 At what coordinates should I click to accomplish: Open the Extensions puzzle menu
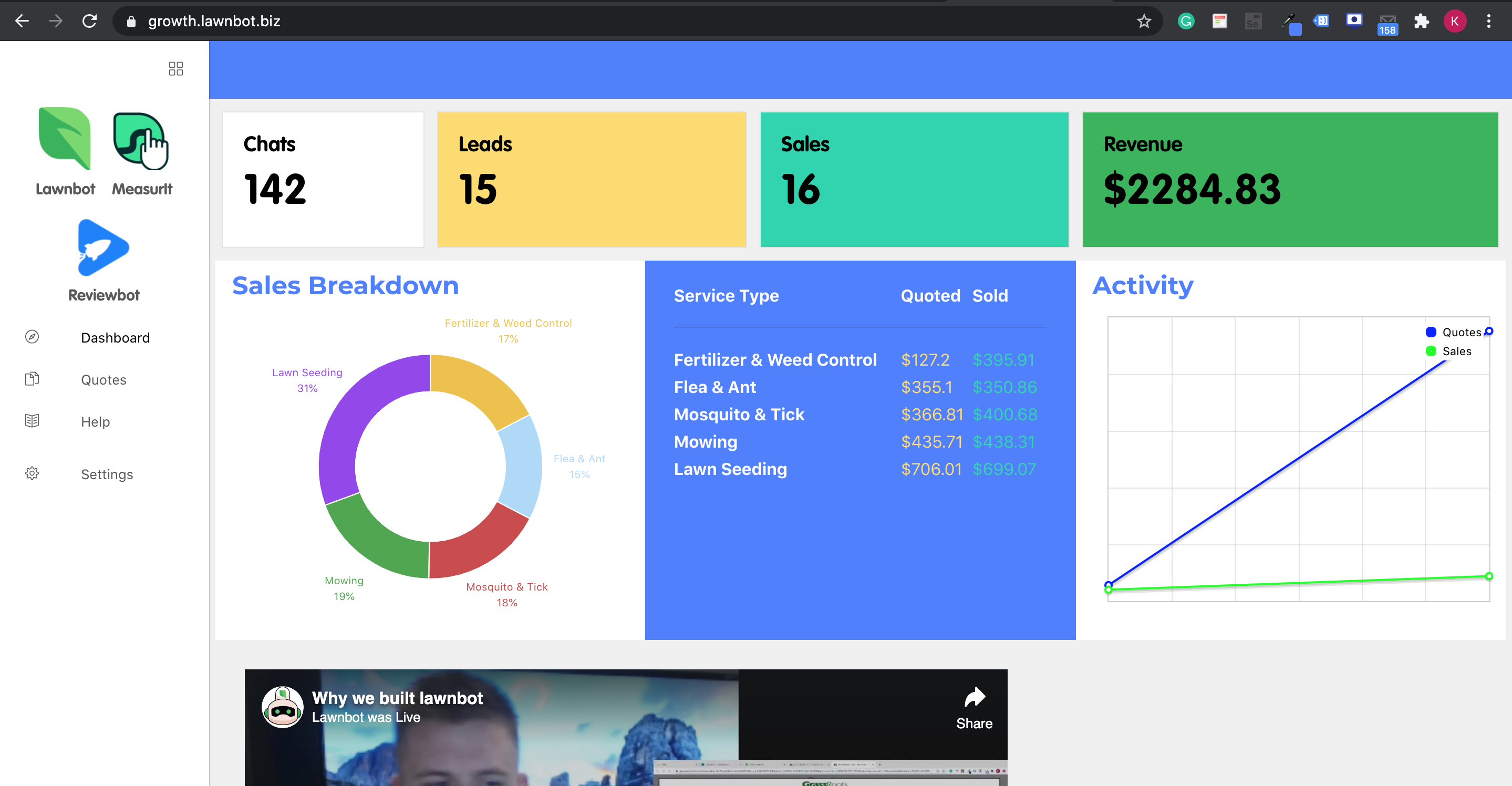[x=1421, y=22]
